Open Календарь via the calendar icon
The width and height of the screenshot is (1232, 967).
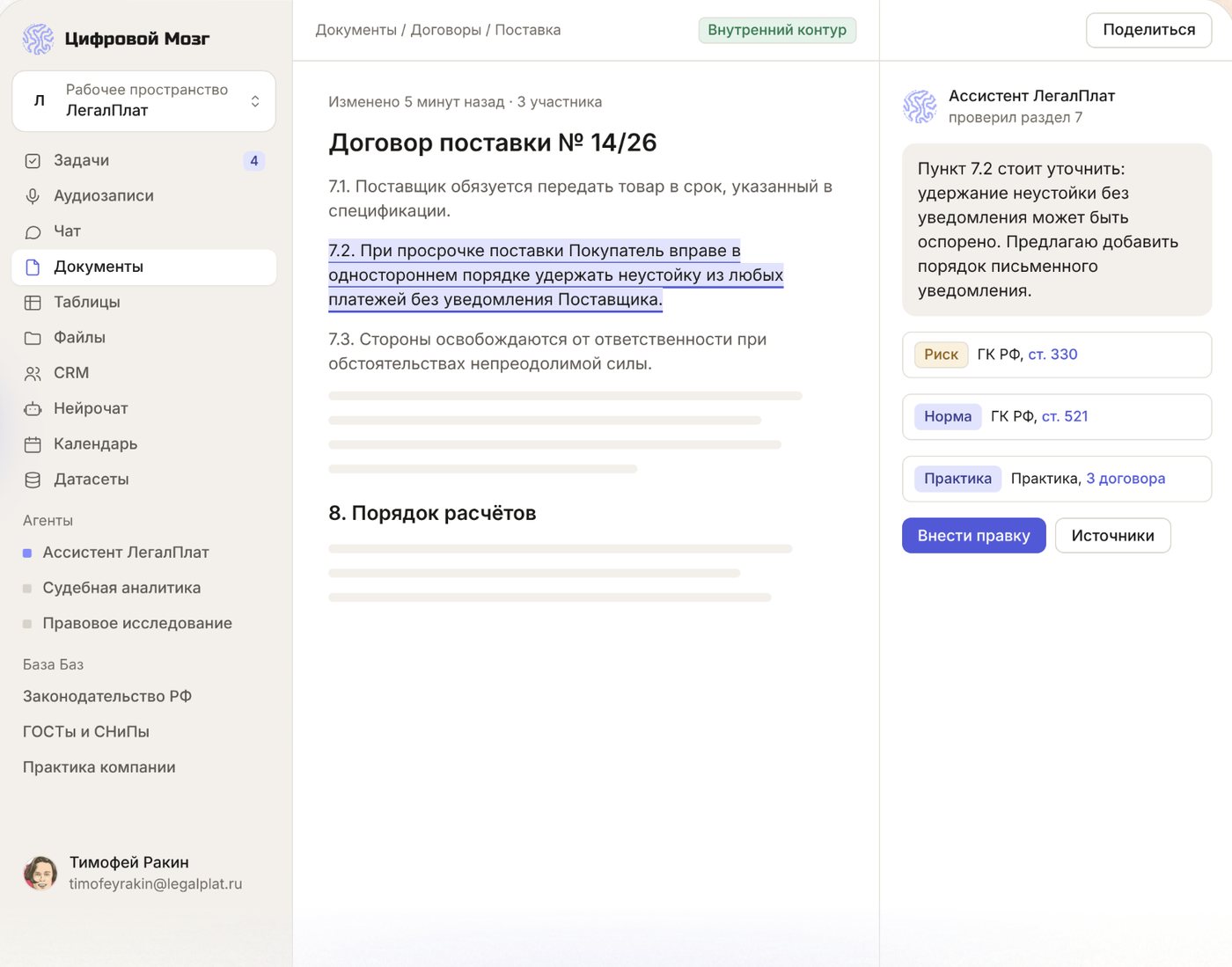click(33, 444)
